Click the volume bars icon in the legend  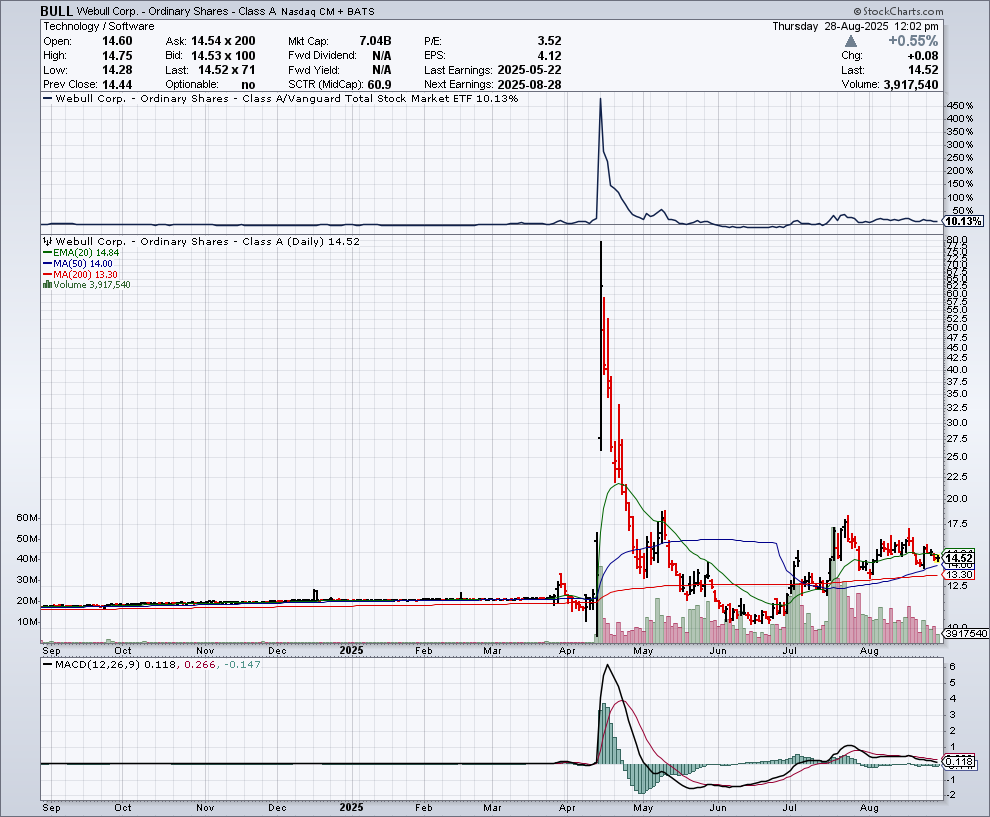click(x=46, y=285)
